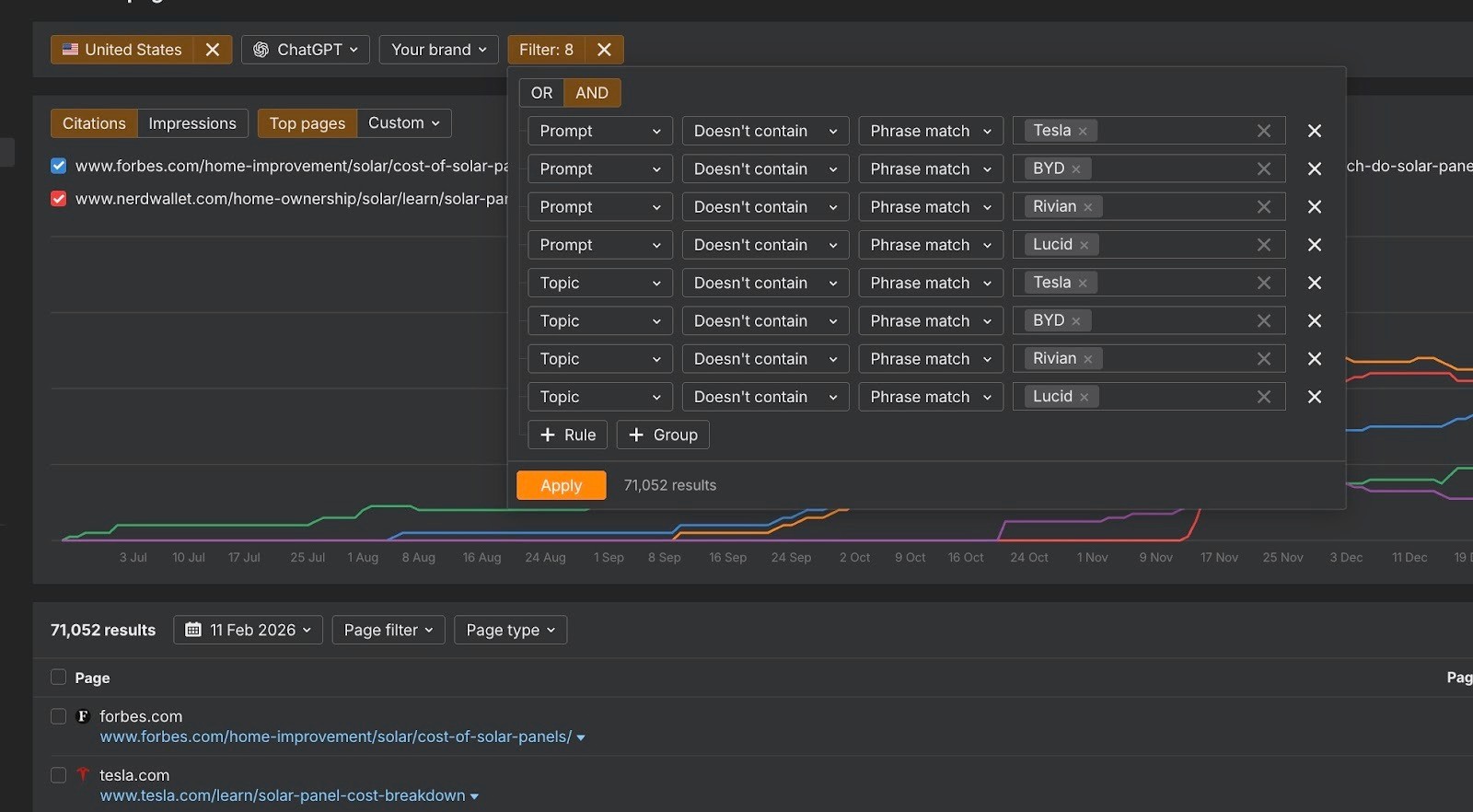Open Doesn't contain dropdown in Prompt BYD rule
The height and width of the screenshot is (812, 1473).
(x=765, y=168)
